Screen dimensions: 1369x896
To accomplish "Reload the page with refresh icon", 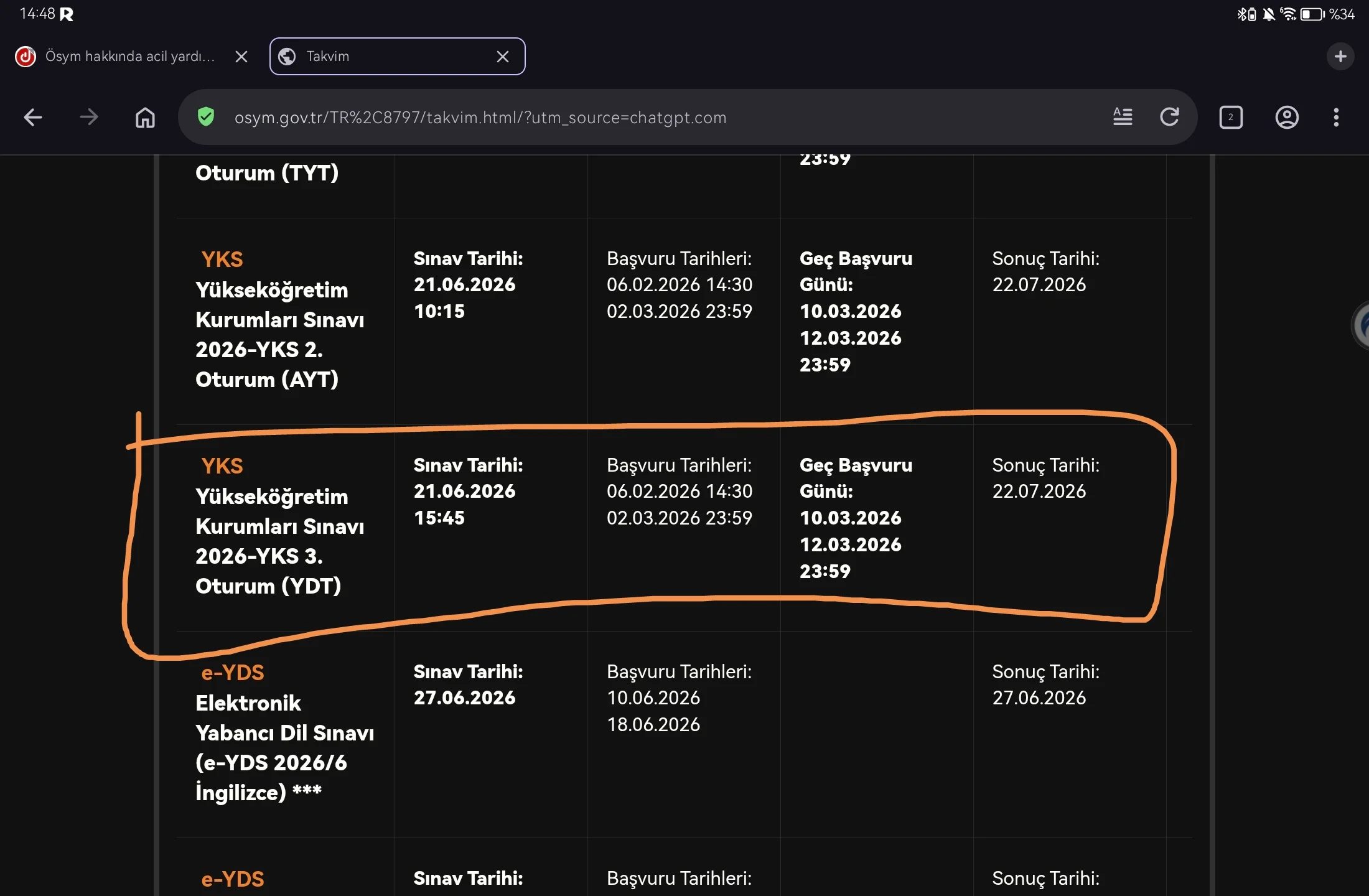I will click(x=1170, y=117).
